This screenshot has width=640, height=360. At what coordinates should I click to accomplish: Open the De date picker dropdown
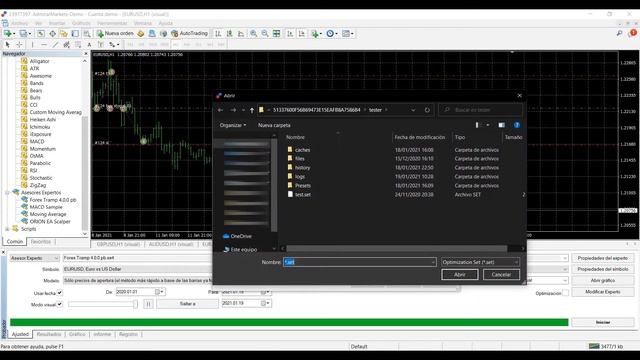[162, 292]
